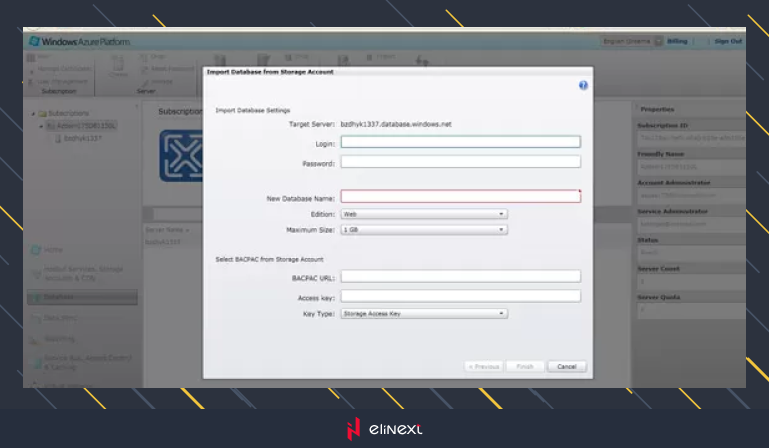
Task: Select bzdhyk1337 server in the tree
Action: (x=80, y=139)
